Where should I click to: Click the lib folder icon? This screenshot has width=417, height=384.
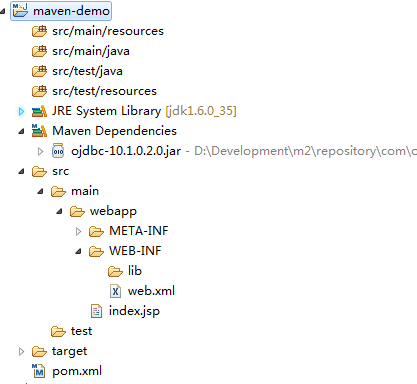pyautogui.click(x=115, y=271)
